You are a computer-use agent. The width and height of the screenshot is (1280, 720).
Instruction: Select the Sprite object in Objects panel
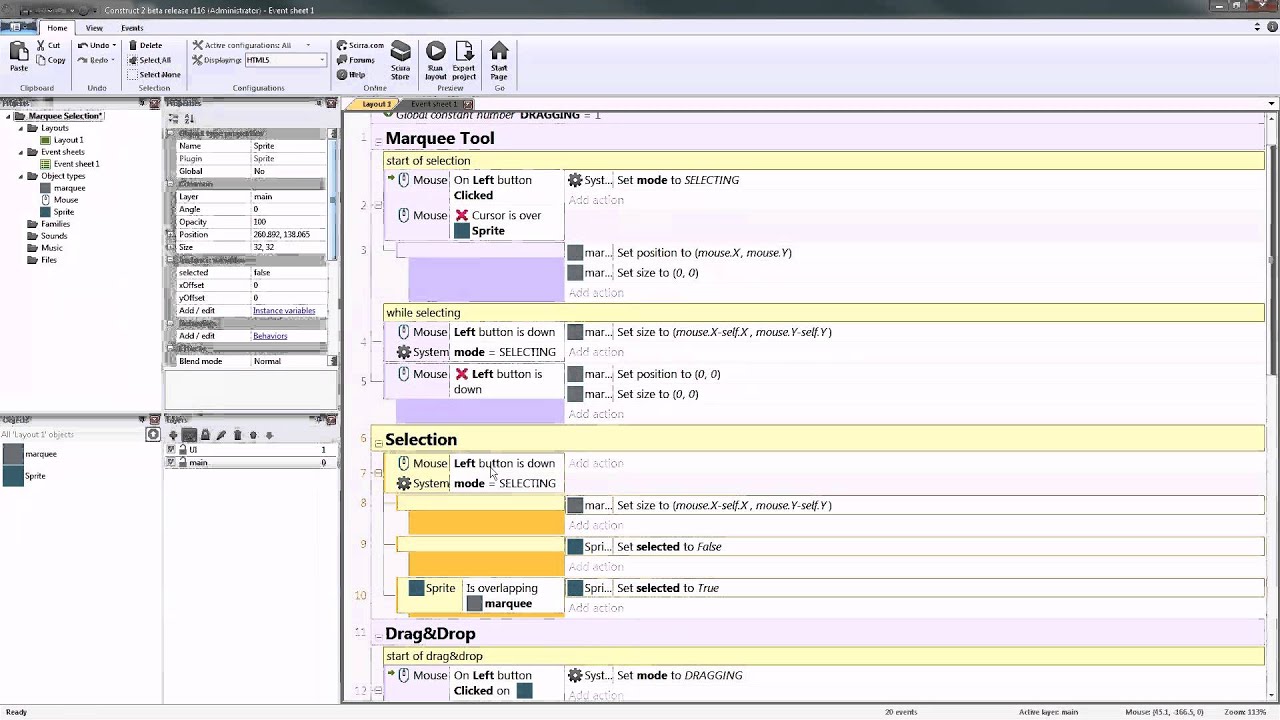click(x=24, y=476)
